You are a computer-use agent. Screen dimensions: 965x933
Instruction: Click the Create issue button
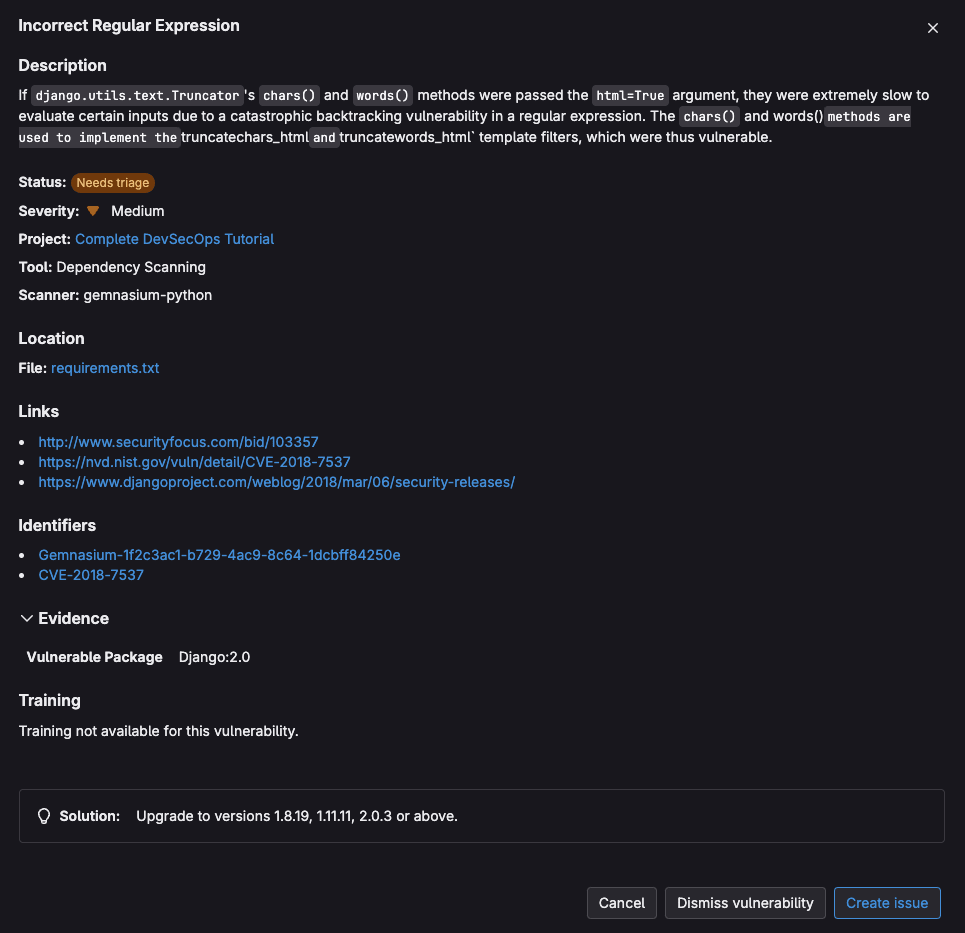[x=887, y=902]
